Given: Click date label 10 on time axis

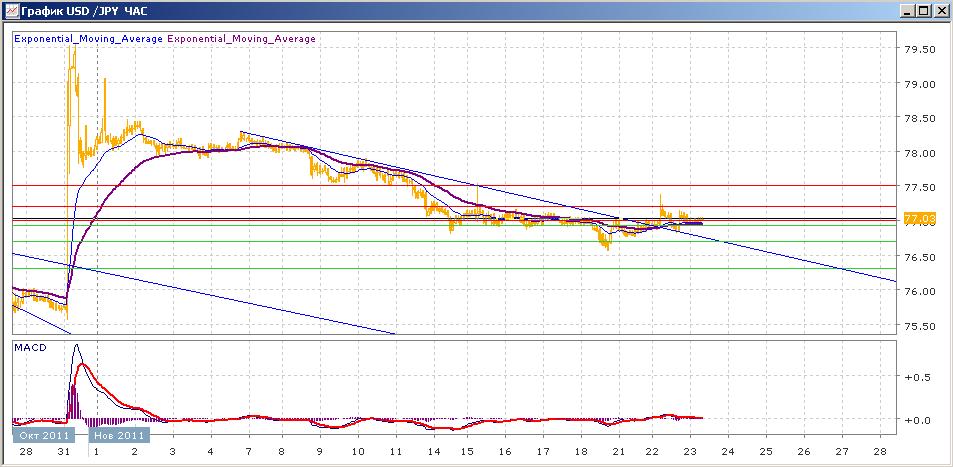Looking at the screenshot, I should point(358,453).
